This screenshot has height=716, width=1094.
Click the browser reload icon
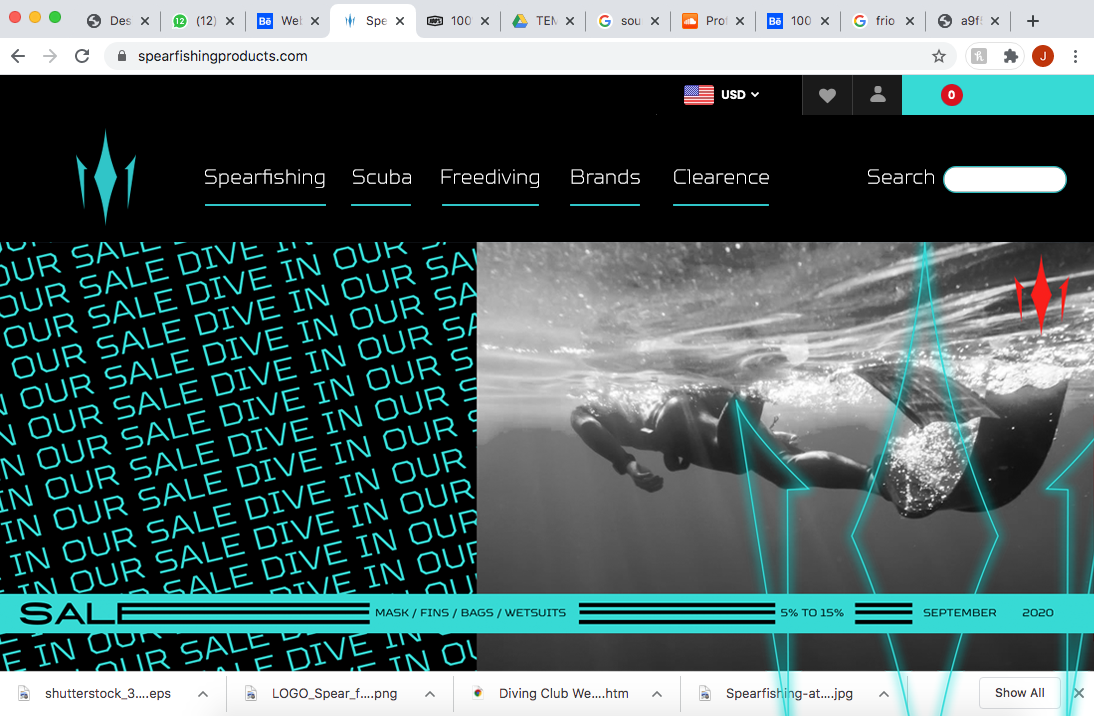(82, 56)
